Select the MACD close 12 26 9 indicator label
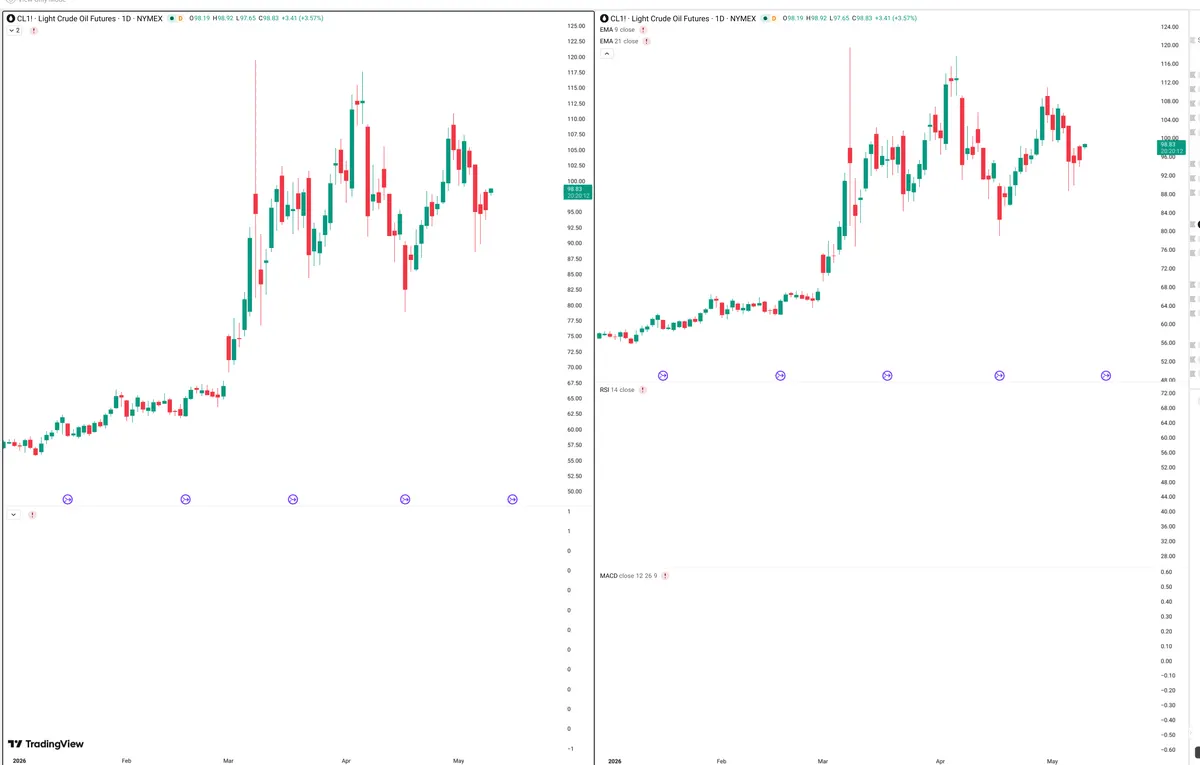Screen dimensions: 1200x765 tap(629, 576)
